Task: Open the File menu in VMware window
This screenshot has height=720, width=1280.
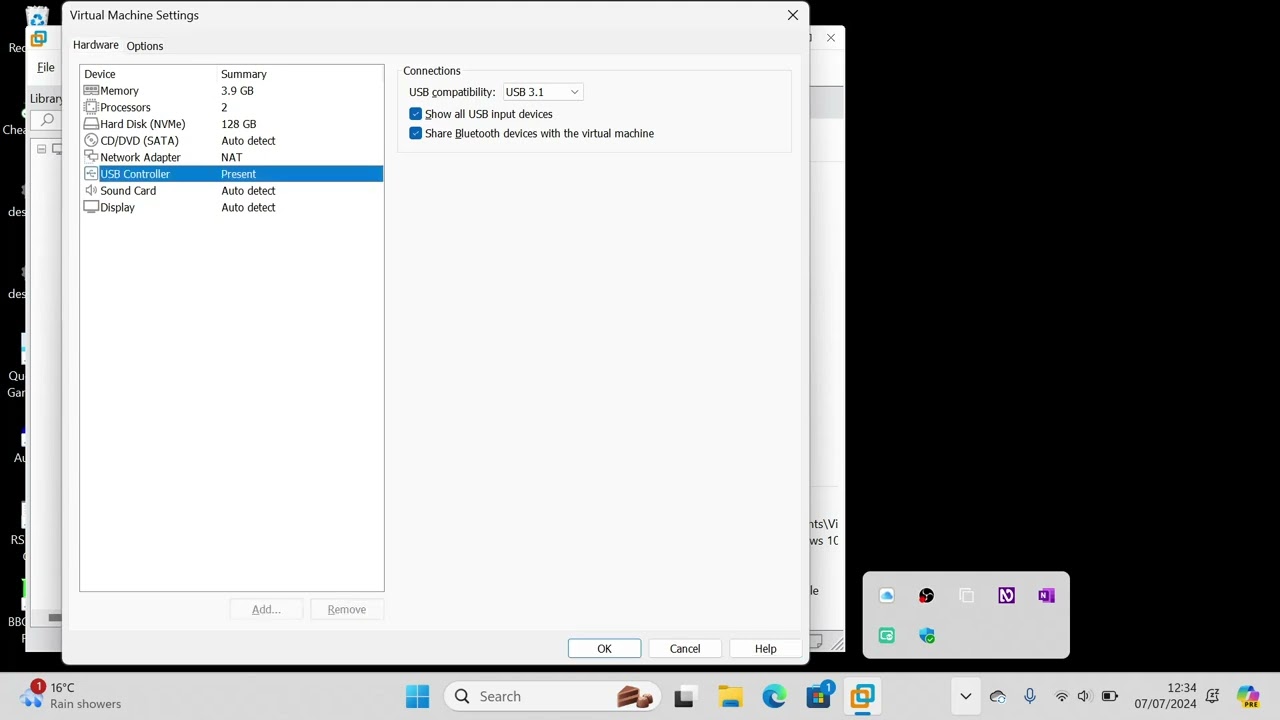Action: coord(46,67)
